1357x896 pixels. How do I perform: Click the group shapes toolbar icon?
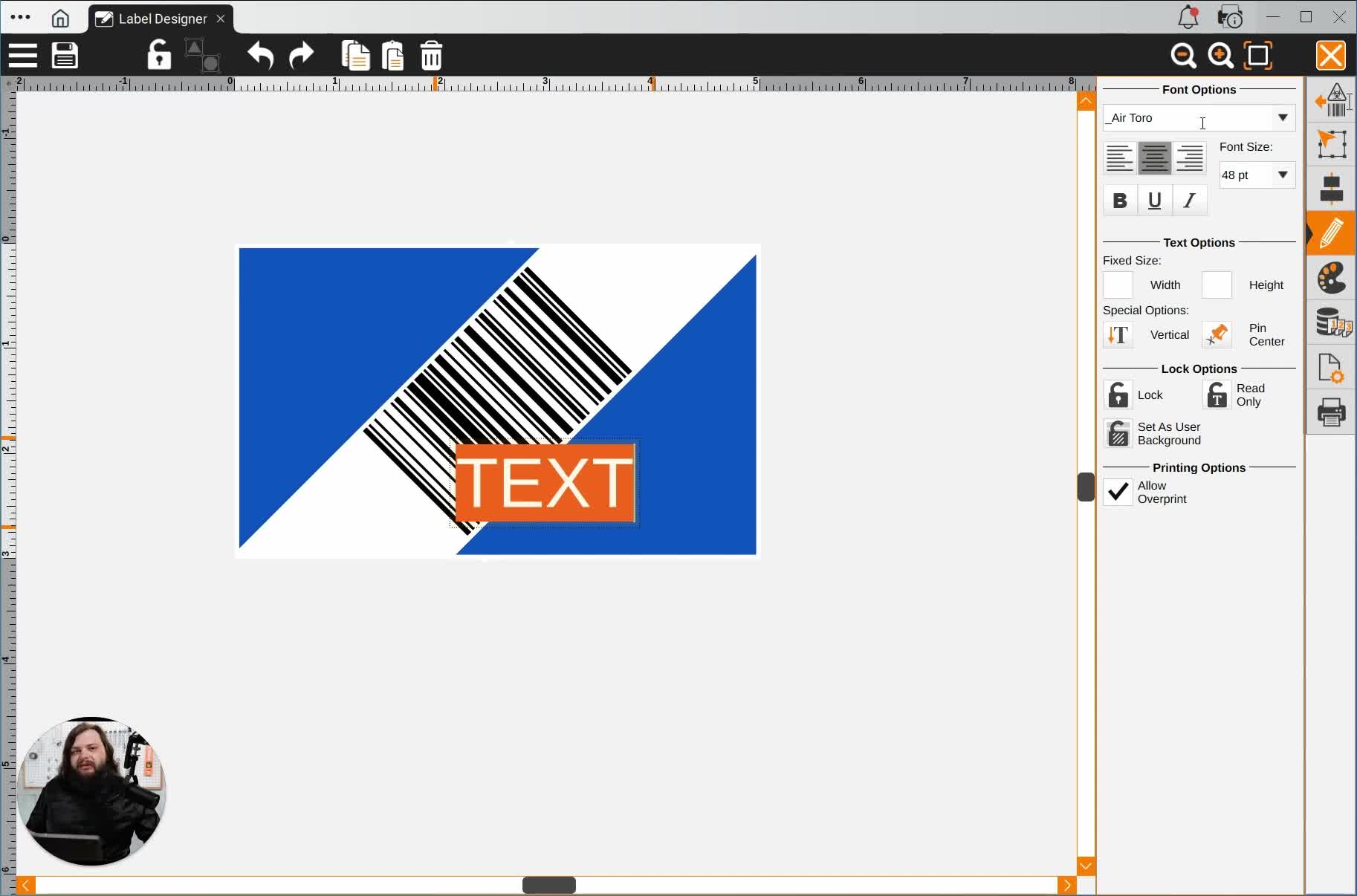[x=201, y=56]
